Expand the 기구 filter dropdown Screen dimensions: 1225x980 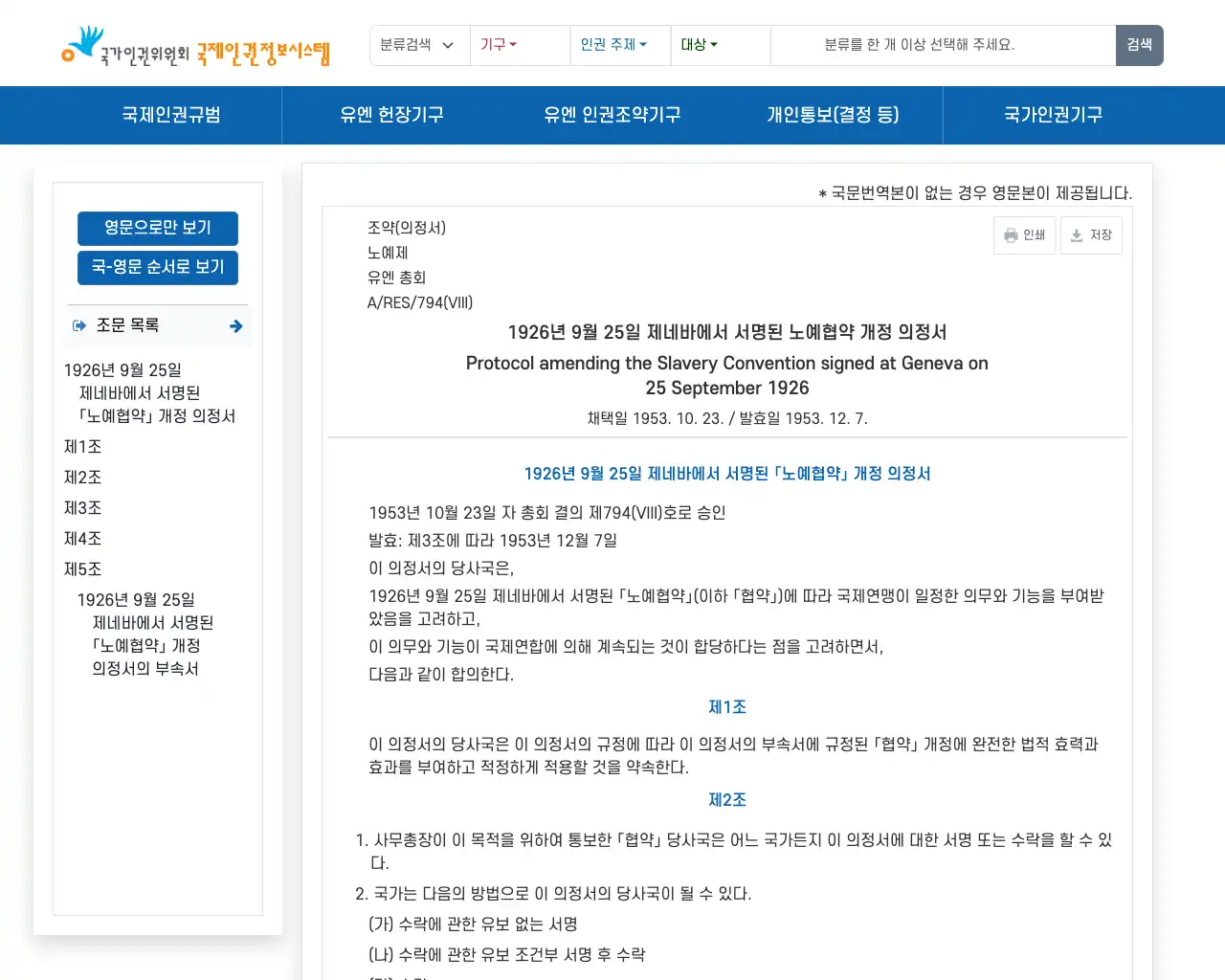click(x=500, y=45)
